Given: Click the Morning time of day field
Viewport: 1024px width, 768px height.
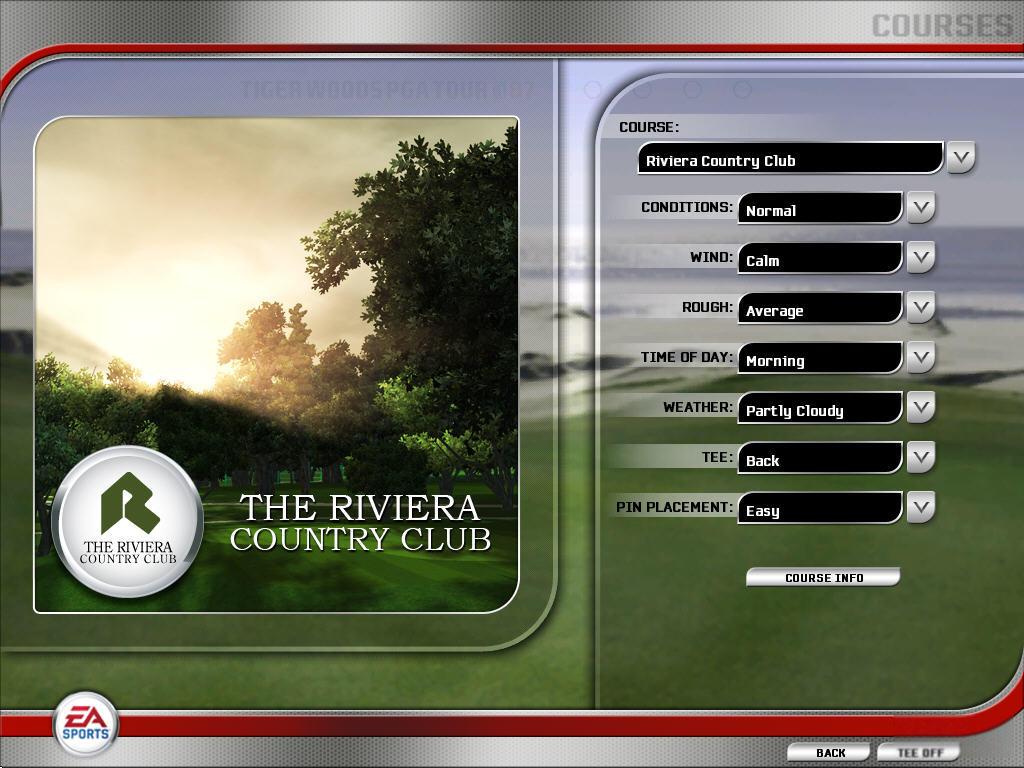Looking at the screenshot, I should 820,358.
